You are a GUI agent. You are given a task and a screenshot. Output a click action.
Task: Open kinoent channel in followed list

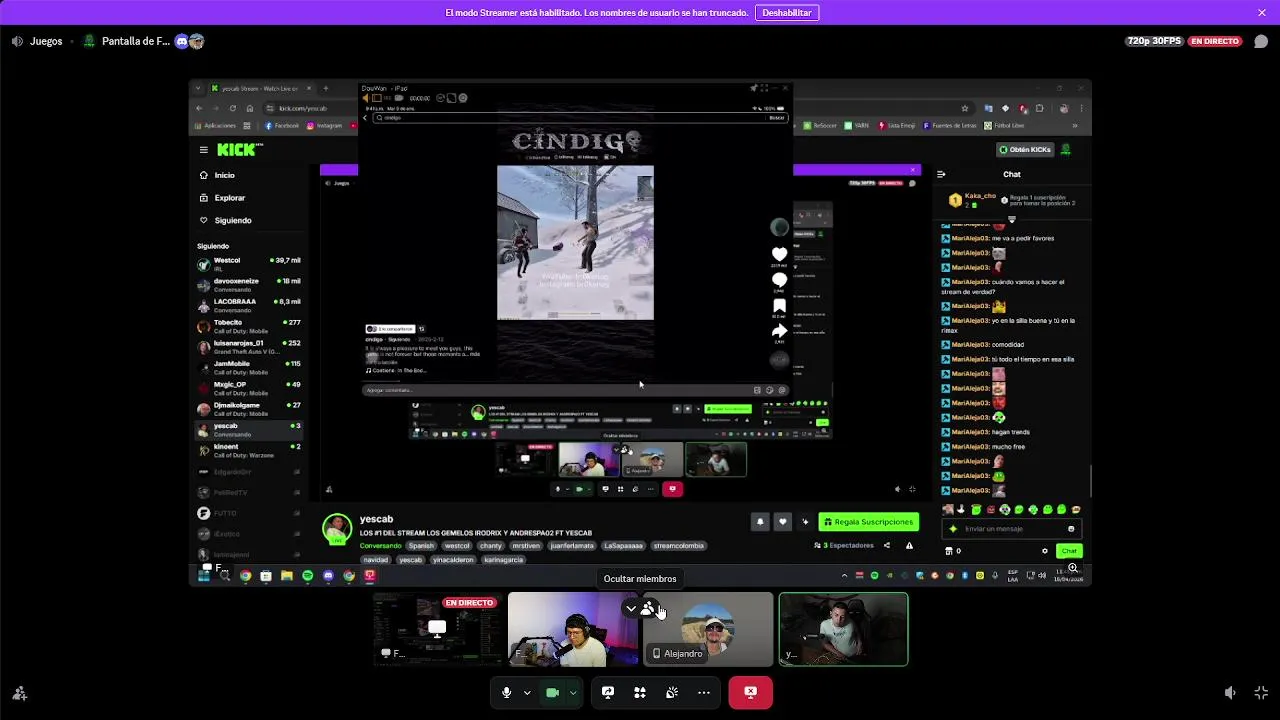tap(249, 450)
